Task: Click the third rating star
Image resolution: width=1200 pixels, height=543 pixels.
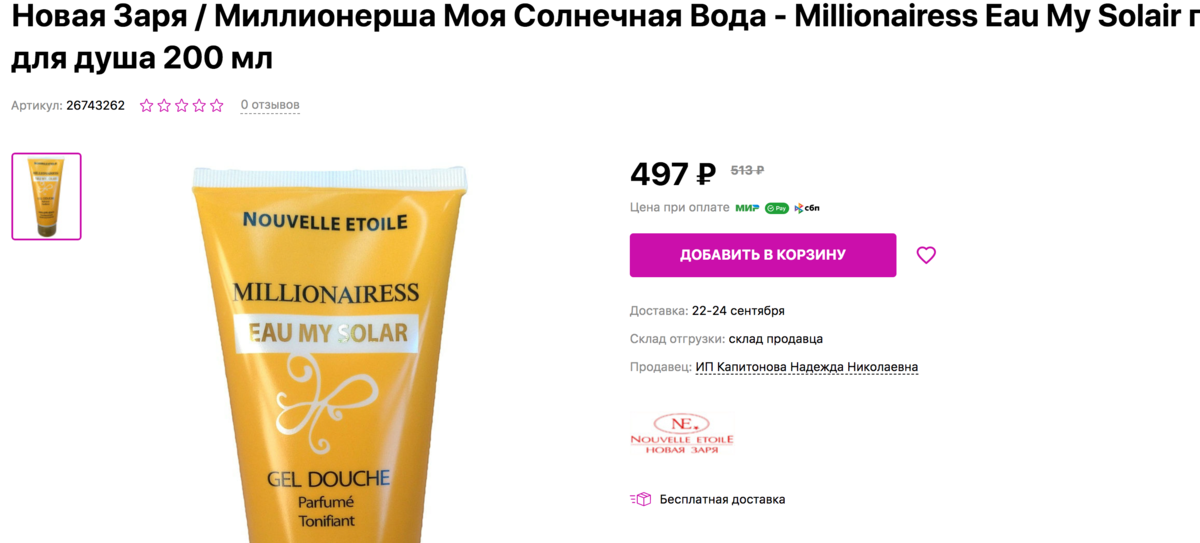Action: 182,105
